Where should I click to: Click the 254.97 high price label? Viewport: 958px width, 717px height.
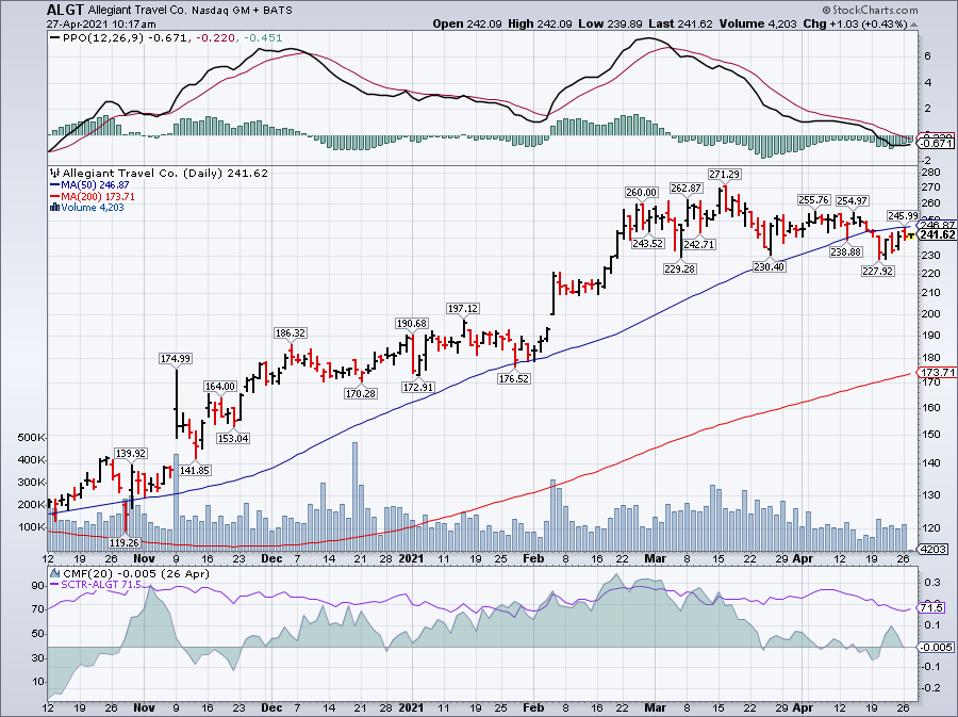coord(852,201)
